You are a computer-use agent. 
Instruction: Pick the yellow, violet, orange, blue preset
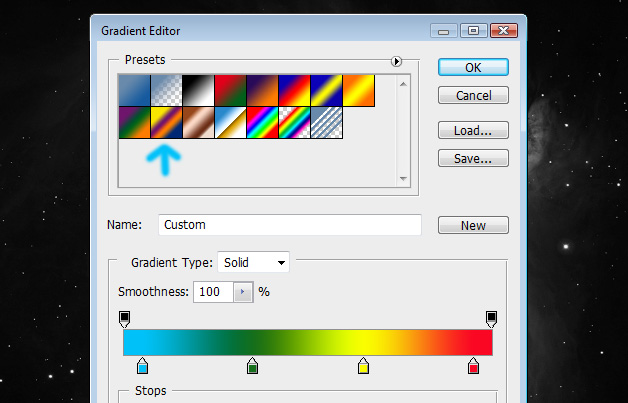(x=167, y=123)
